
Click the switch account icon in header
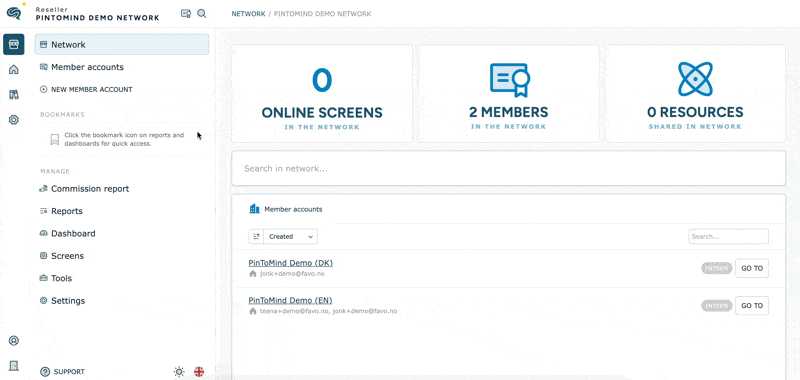(x=186, y=14)
